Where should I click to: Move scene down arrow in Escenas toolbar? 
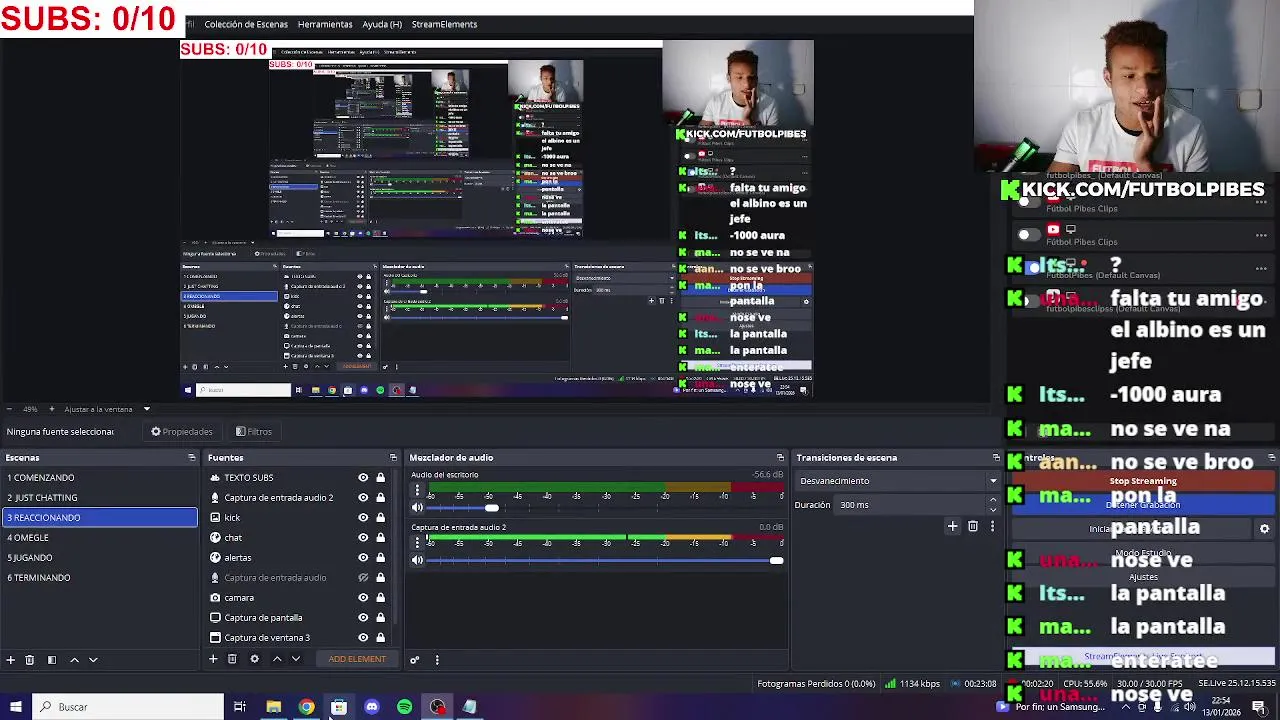click(93, 660)
